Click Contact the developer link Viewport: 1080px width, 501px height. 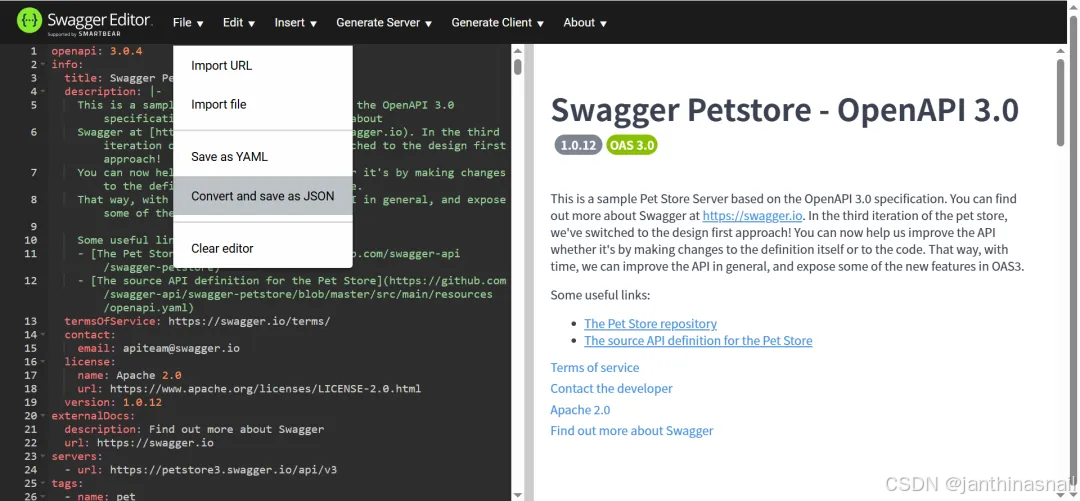click(611, 388)
